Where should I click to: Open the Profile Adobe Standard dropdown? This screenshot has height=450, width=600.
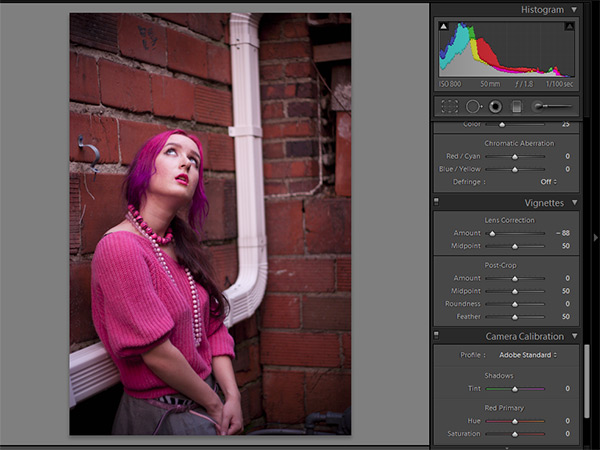(x=528, y=355)
